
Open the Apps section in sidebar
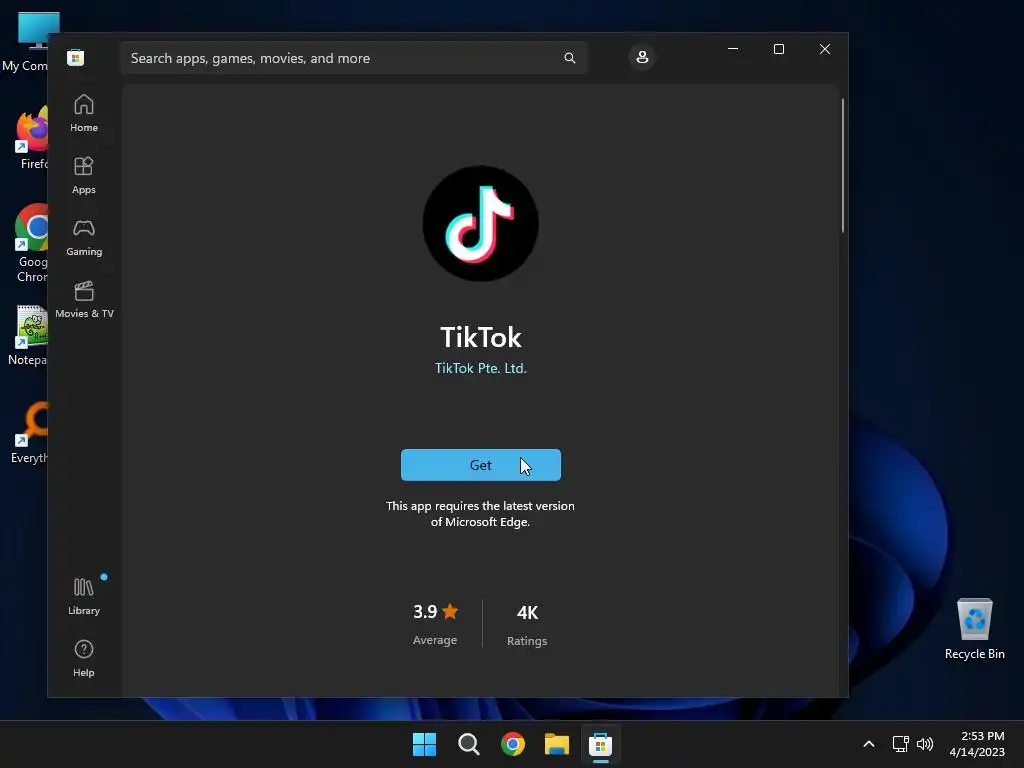coord(84,176)
